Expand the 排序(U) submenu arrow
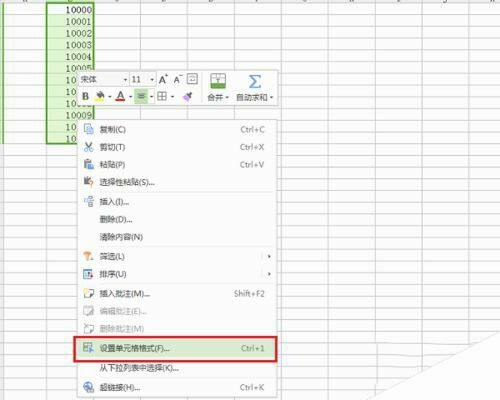Viewport: 500px width, 400px height. (x=269, y=274)
